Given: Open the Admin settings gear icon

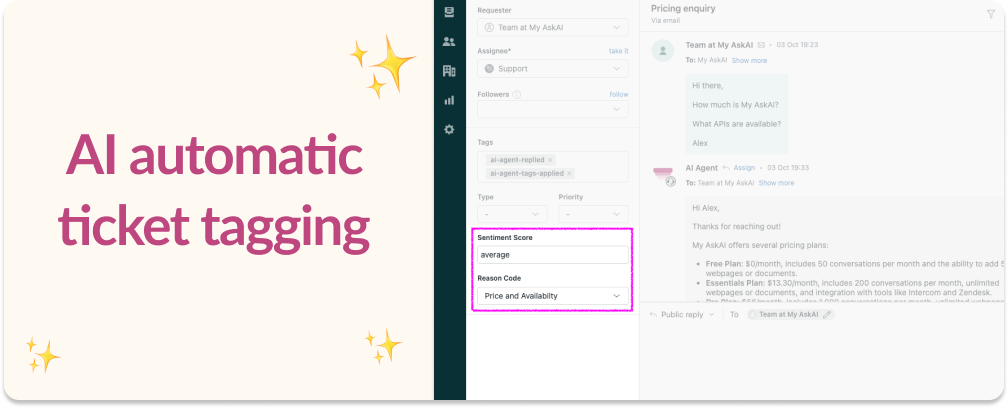Looking at the screenshot, I should pyautogui.click(x=449, y=130).
